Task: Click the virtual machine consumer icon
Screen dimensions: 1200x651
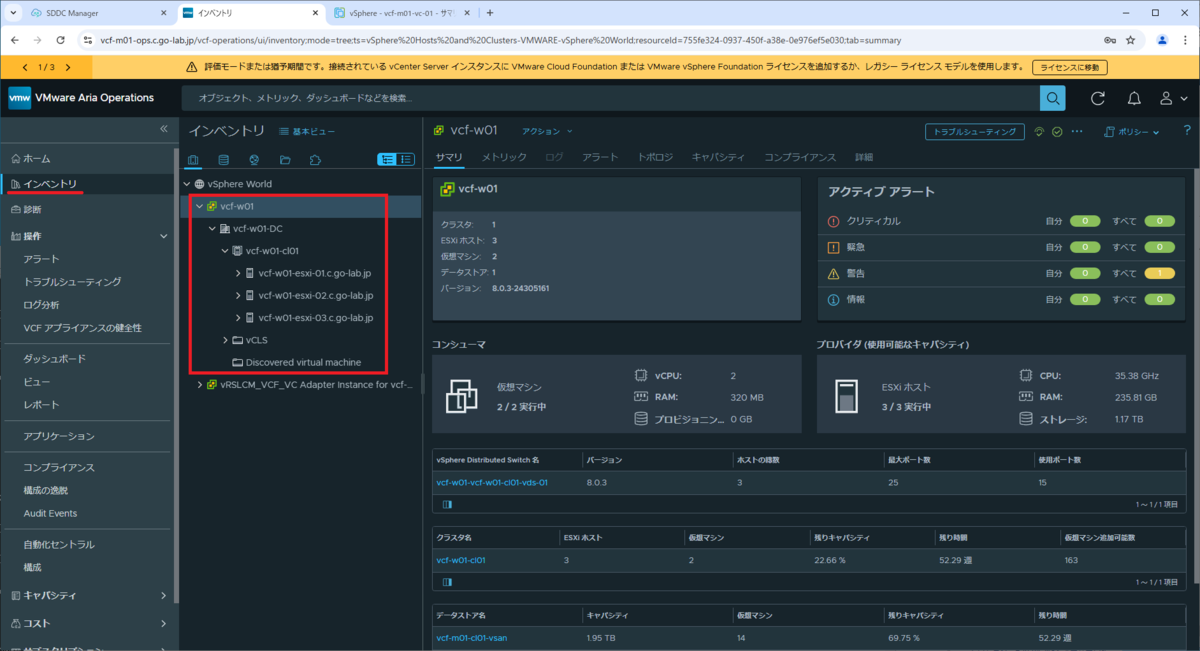Action: [x=462, y=397]
